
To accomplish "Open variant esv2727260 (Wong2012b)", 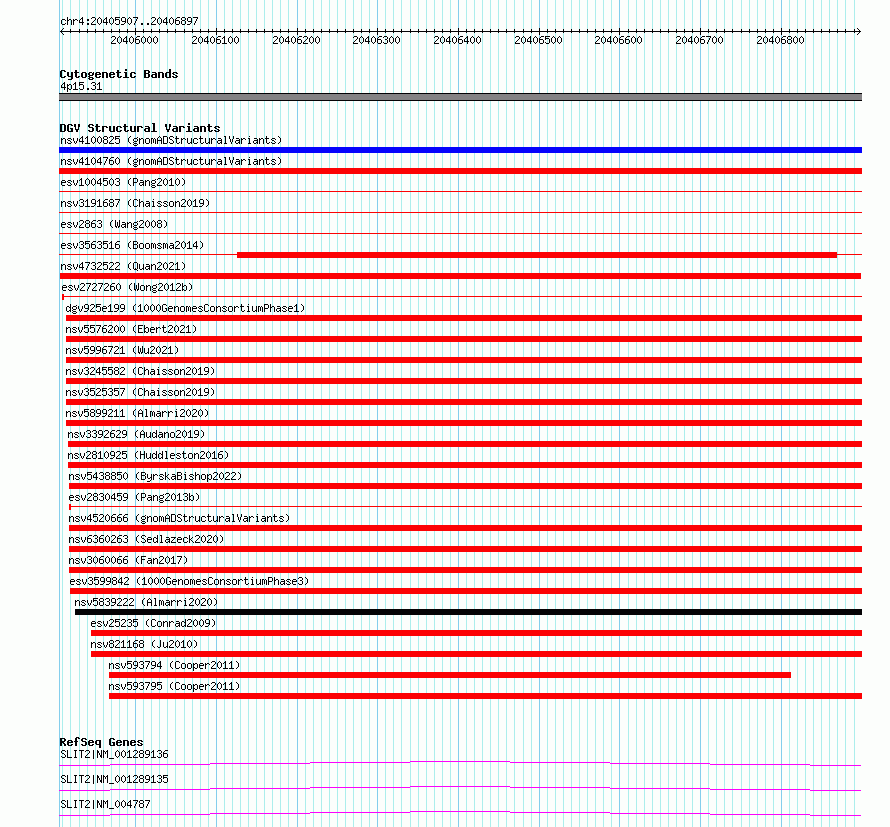I will [127, 287].
